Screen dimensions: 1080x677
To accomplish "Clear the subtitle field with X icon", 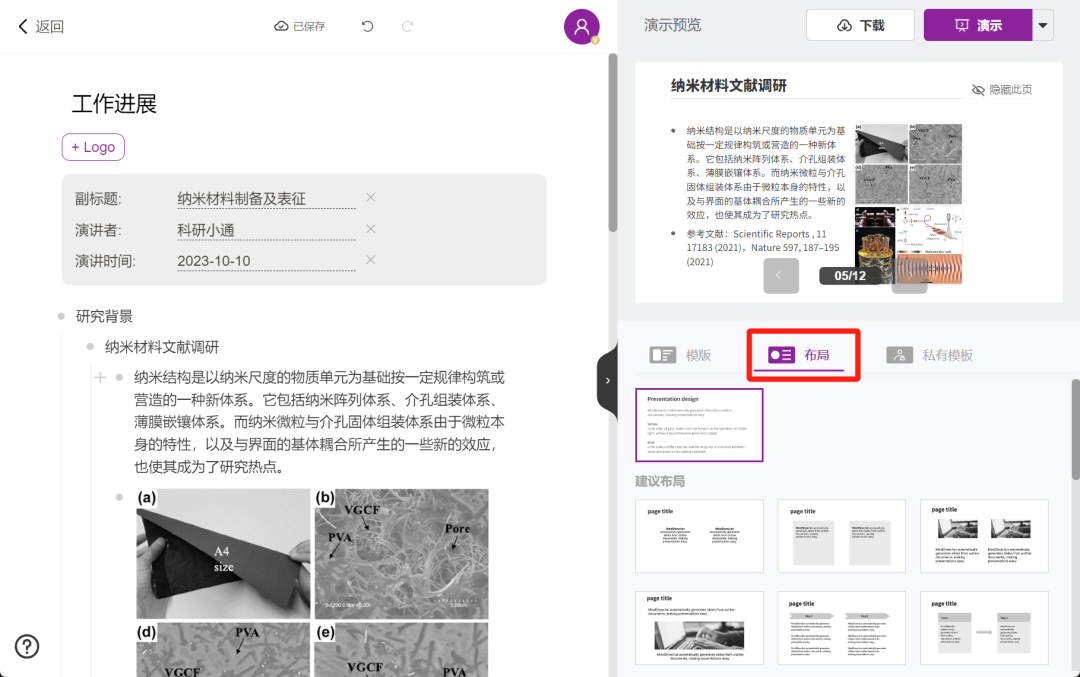I will [370, 198].
